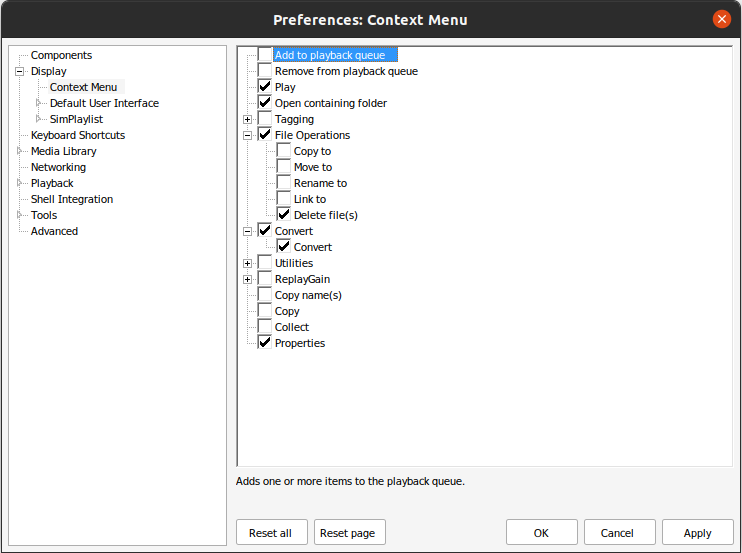Collapse the File Operations group
Viewport: 742px width, 553px height.
247,135
